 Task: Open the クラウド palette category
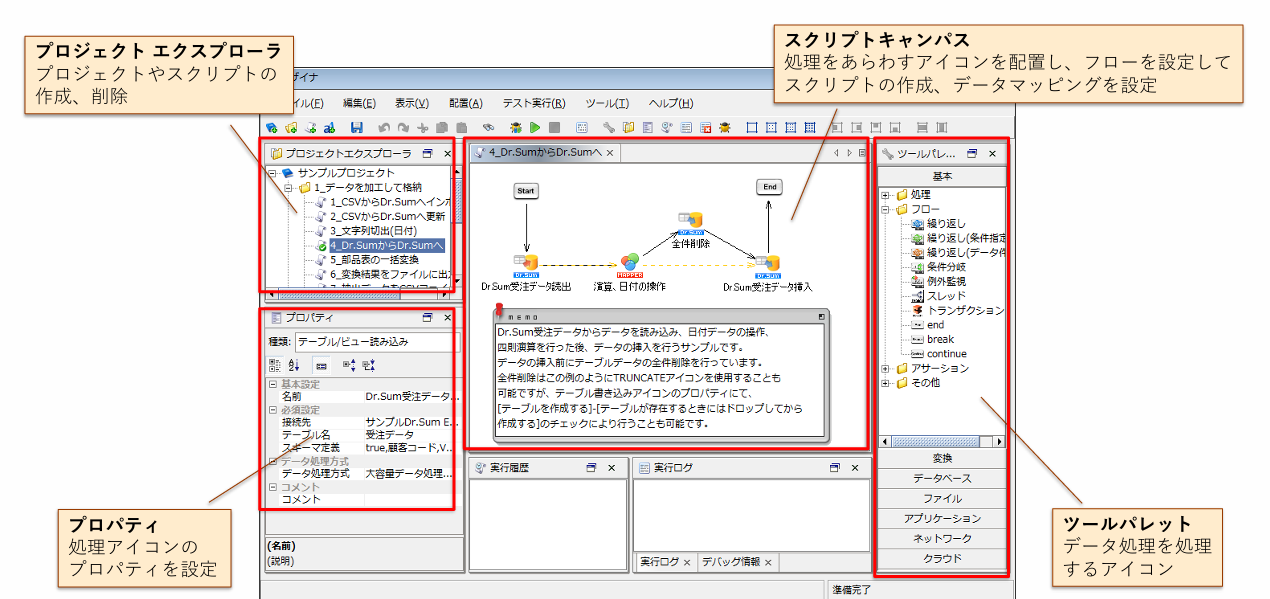click(941, 558)
